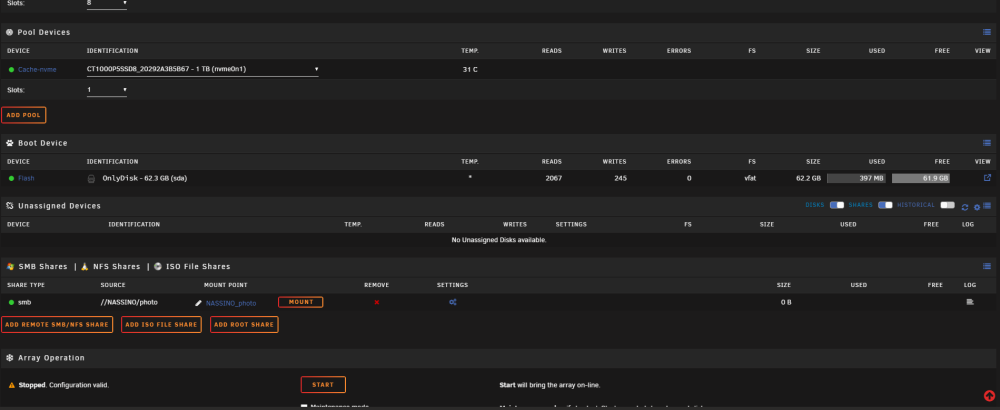Add a new pool with ADD POOL
Viewport: 1000px width, 410px height.
24,115
